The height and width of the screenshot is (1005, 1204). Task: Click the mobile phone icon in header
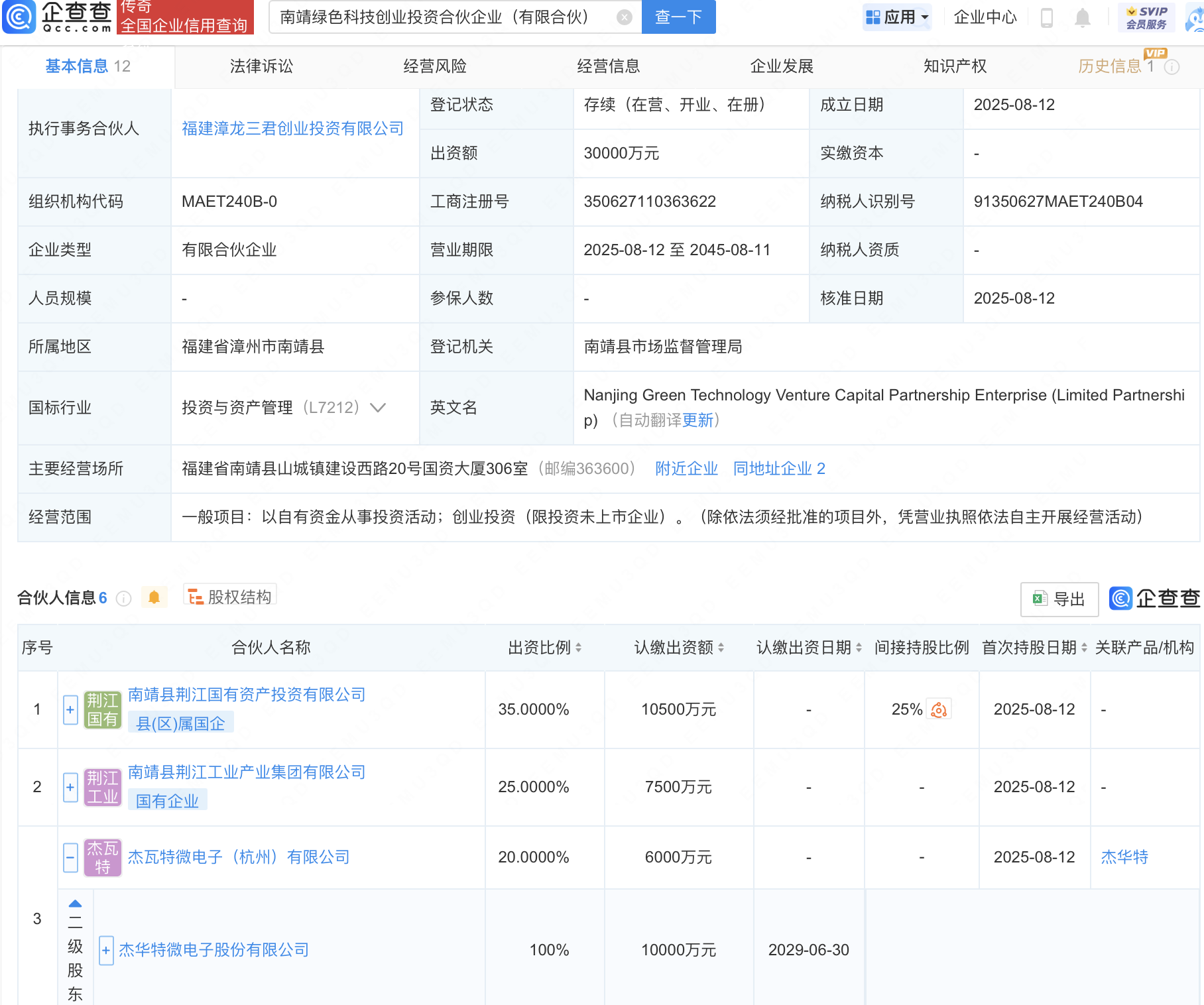[1047, 18]
